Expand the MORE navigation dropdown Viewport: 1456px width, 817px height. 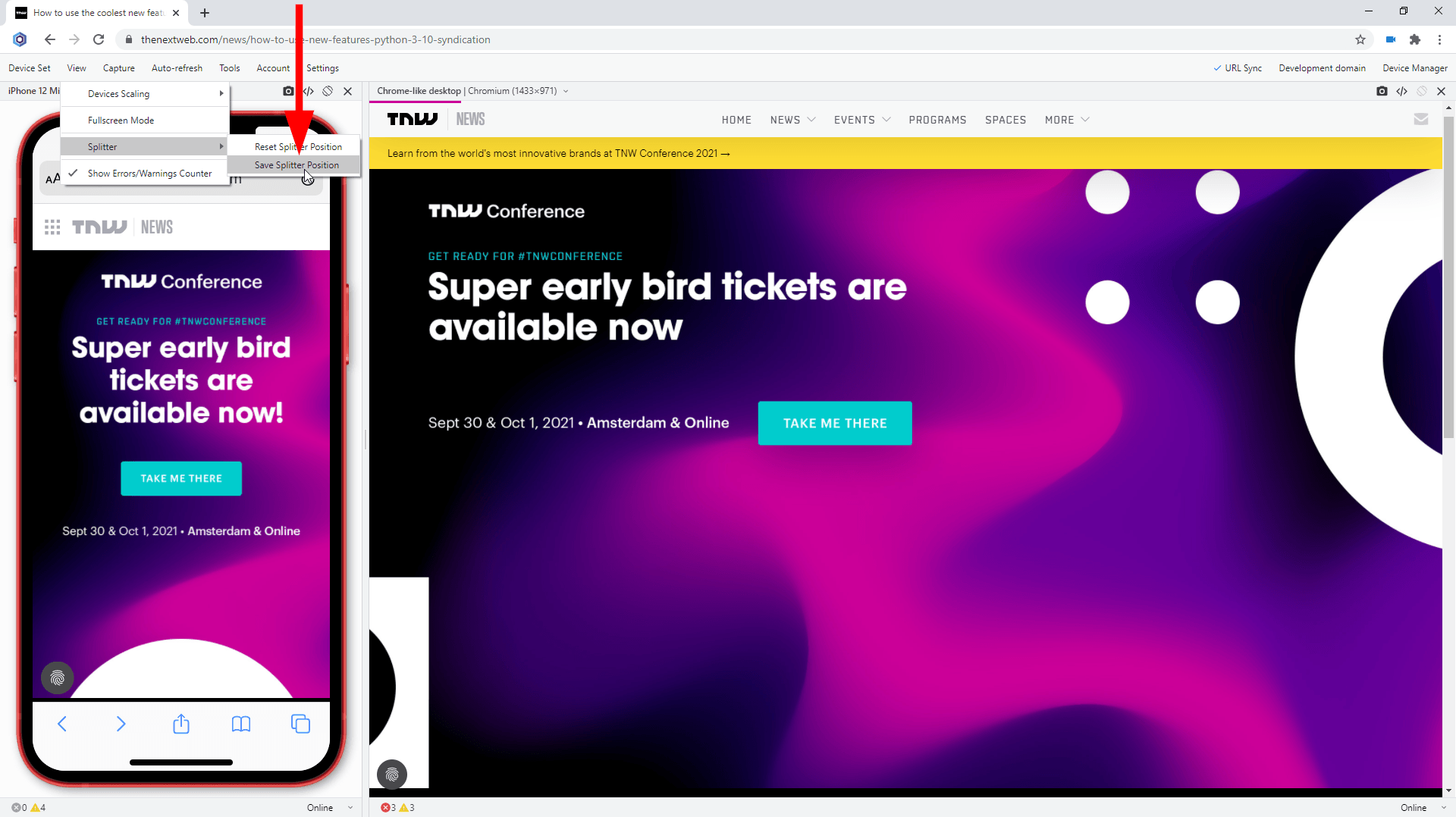point(1066,120)
